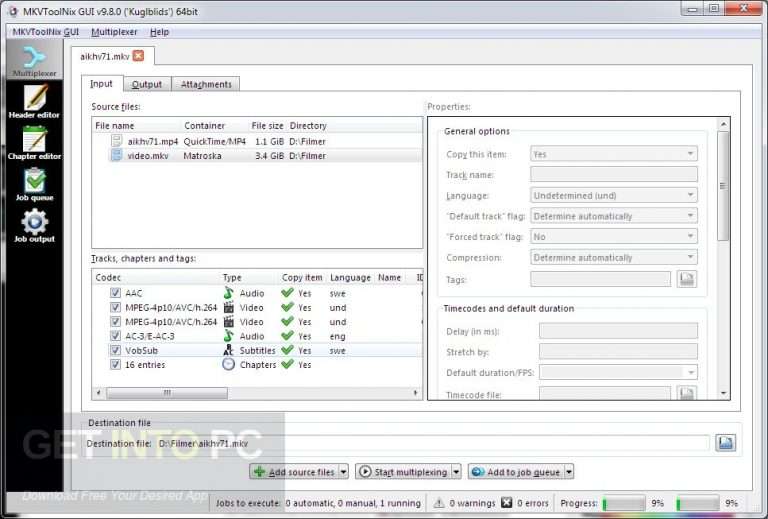The width and height of the screenshot is (768, 519).
Task: Select the Multiplexer tool icon
Action: pyautogui.click(x=34, y=61)
